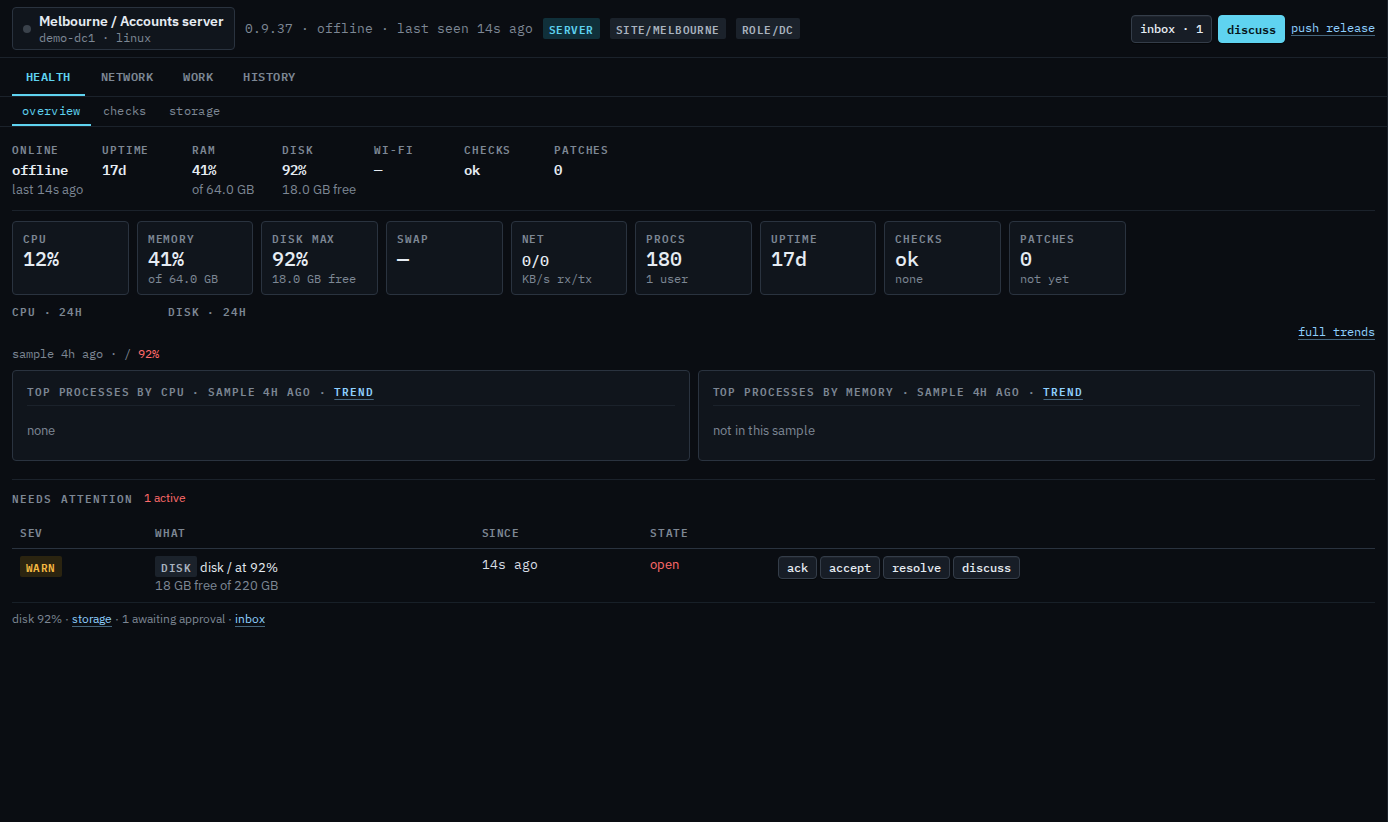The image size is (1388, 822).
Task: Open TREND link for top memory processes
Action: click(x=1062, y=392)
